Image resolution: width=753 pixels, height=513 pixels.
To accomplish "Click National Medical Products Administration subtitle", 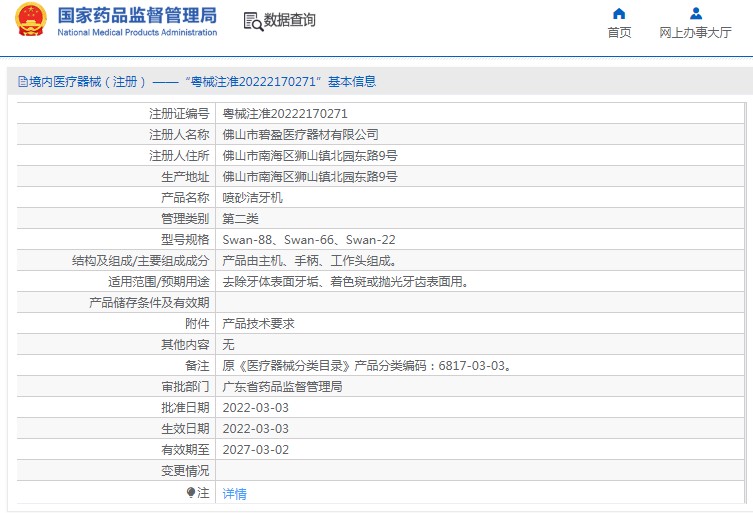I will [137, 33].
